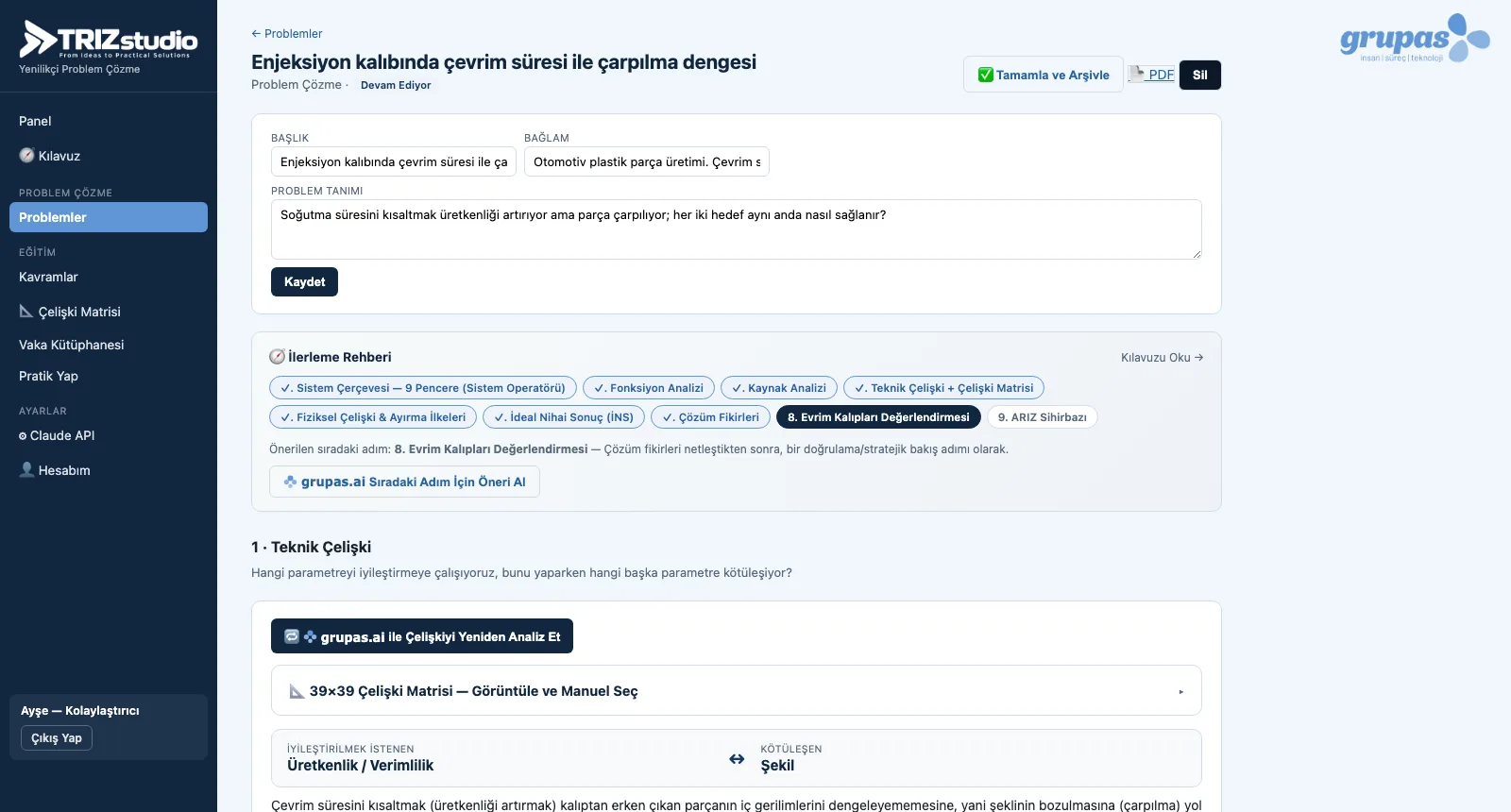Viewport: 1511px width, 812px height.
Task: Go to step Sistem Çerçevesi — 9 Pencere
Action: [423, 388]
